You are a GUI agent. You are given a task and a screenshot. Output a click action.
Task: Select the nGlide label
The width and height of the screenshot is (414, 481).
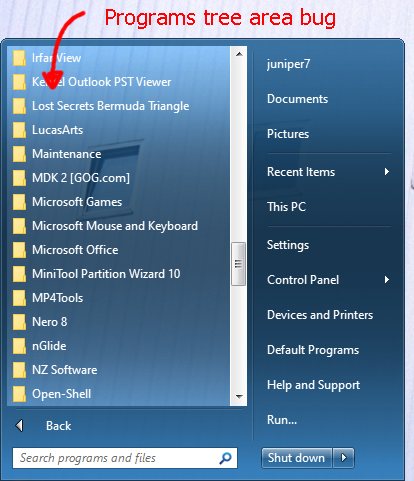point(49,346)
